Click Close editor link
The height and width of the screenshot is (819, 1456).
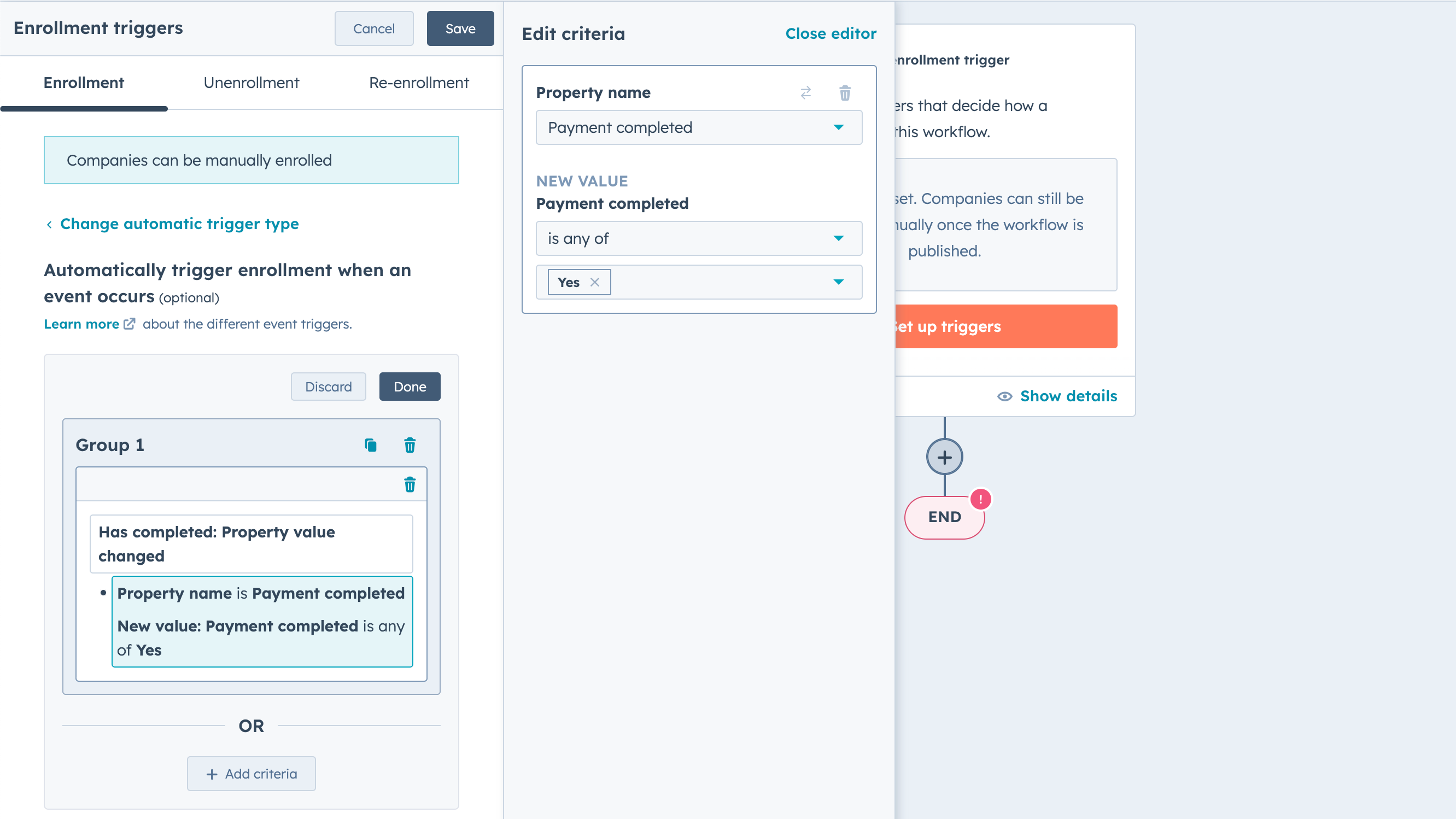click(831, 34)
